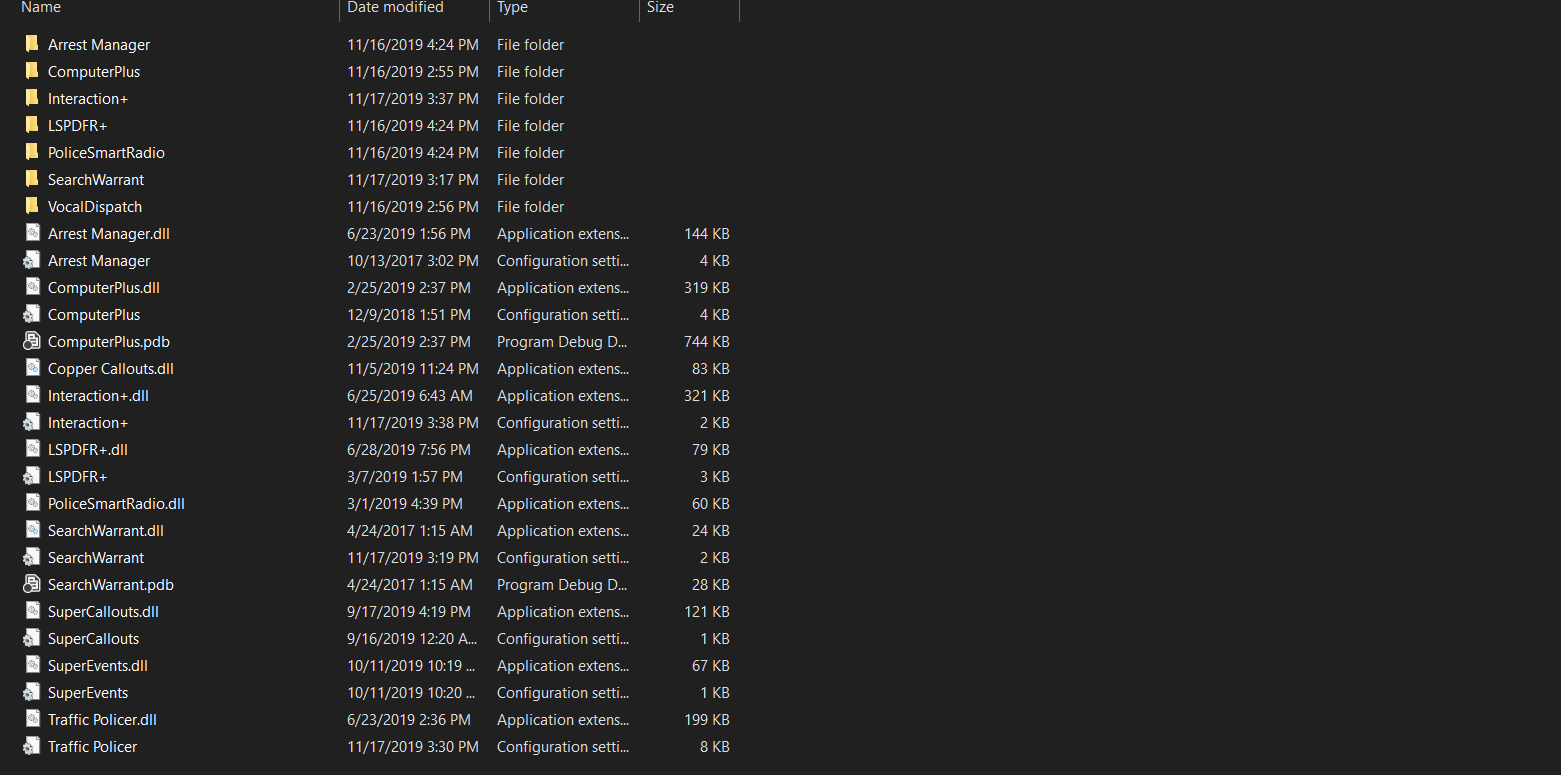The width and height of the screenshot is (1561, 775).
Task: Select the "8 KB" size value
Action: coord(715,746)
